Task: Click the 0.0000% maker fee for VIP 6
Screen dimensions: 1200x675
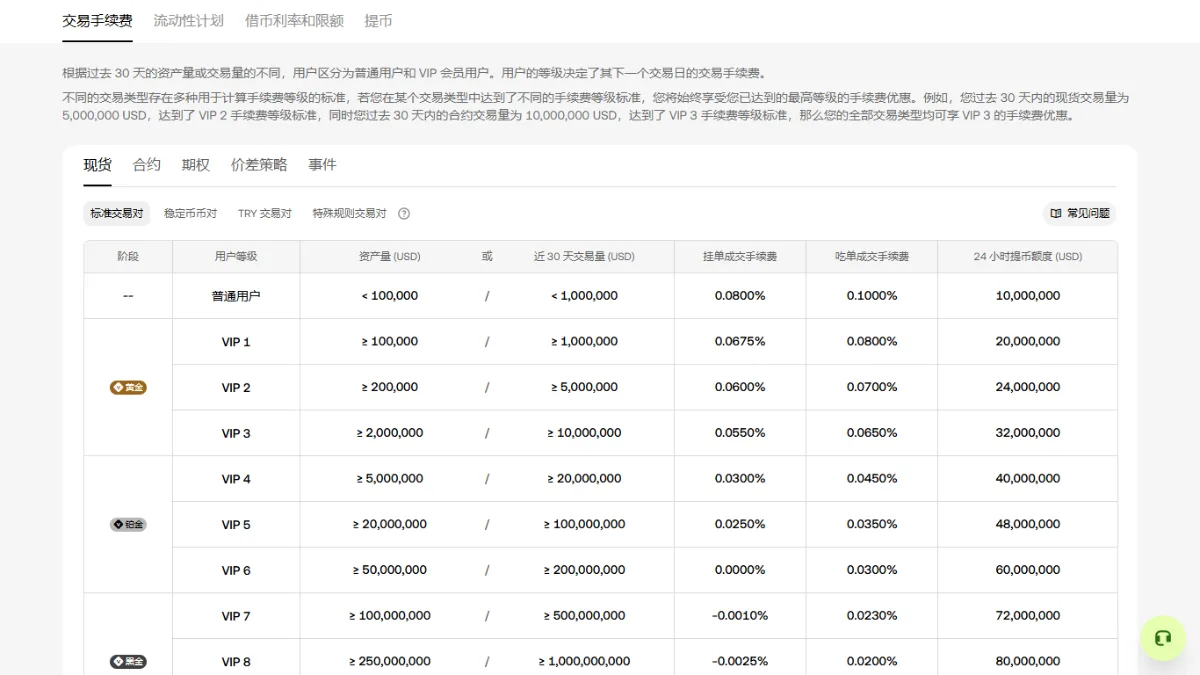Action: (x=740, y=570)
